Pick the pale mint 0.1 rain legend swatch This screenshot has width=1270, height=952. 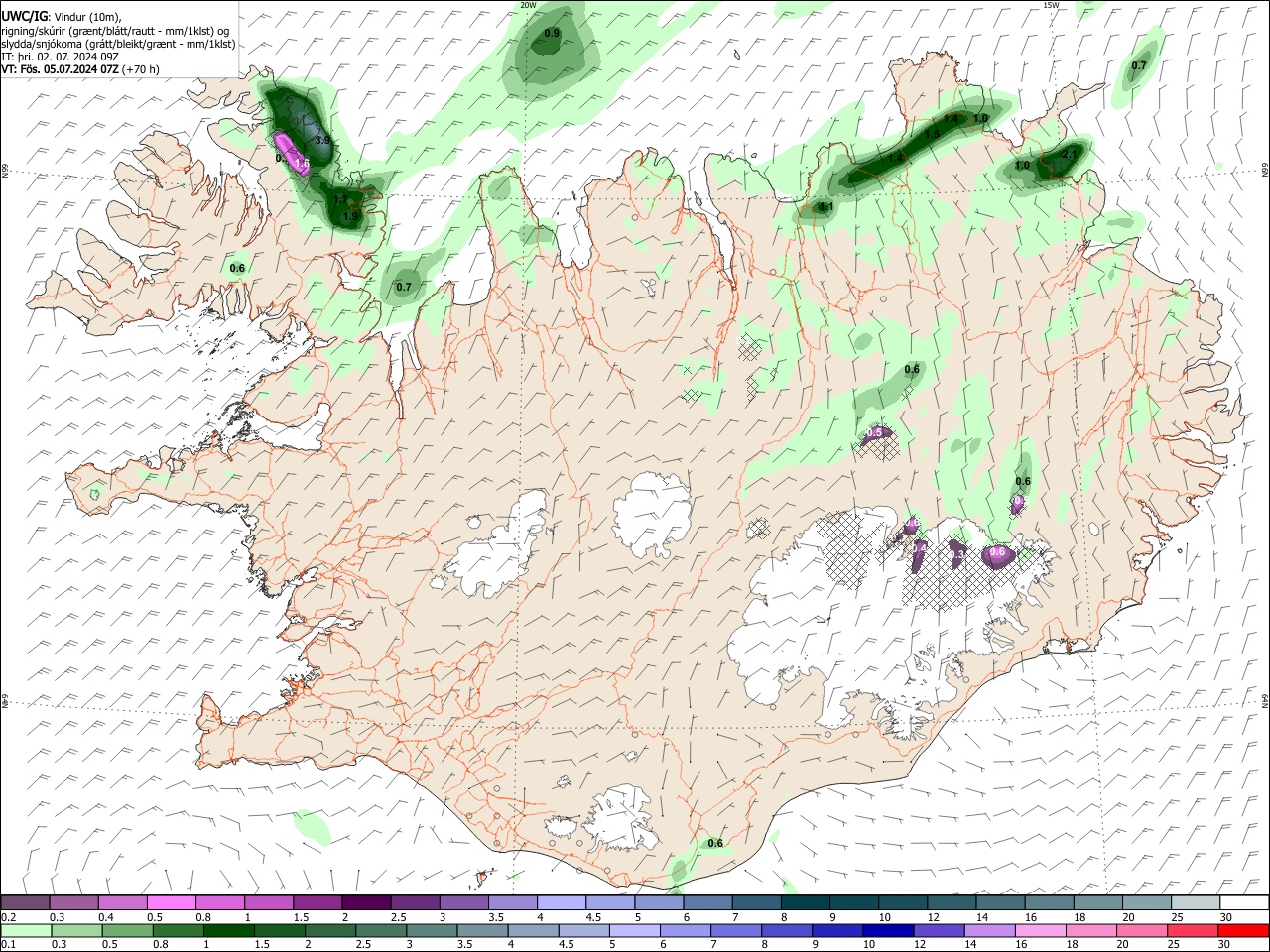[25, 930]
